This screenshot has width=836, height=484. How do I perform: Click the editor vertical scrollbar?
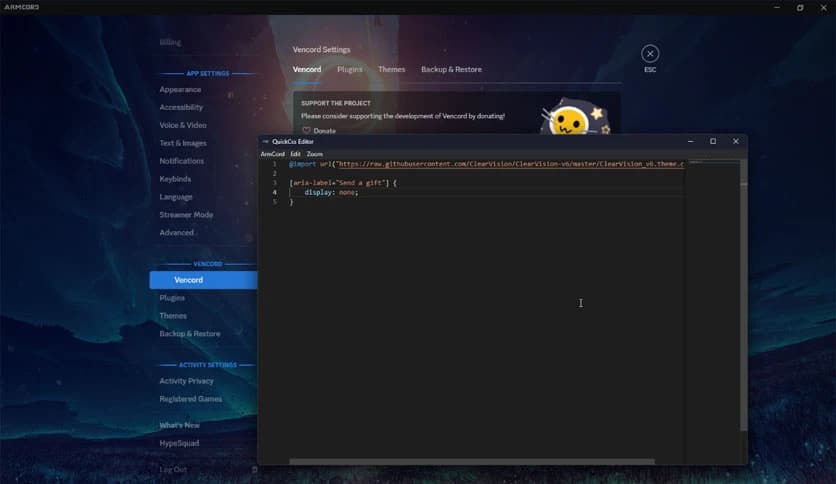point(743,296)
